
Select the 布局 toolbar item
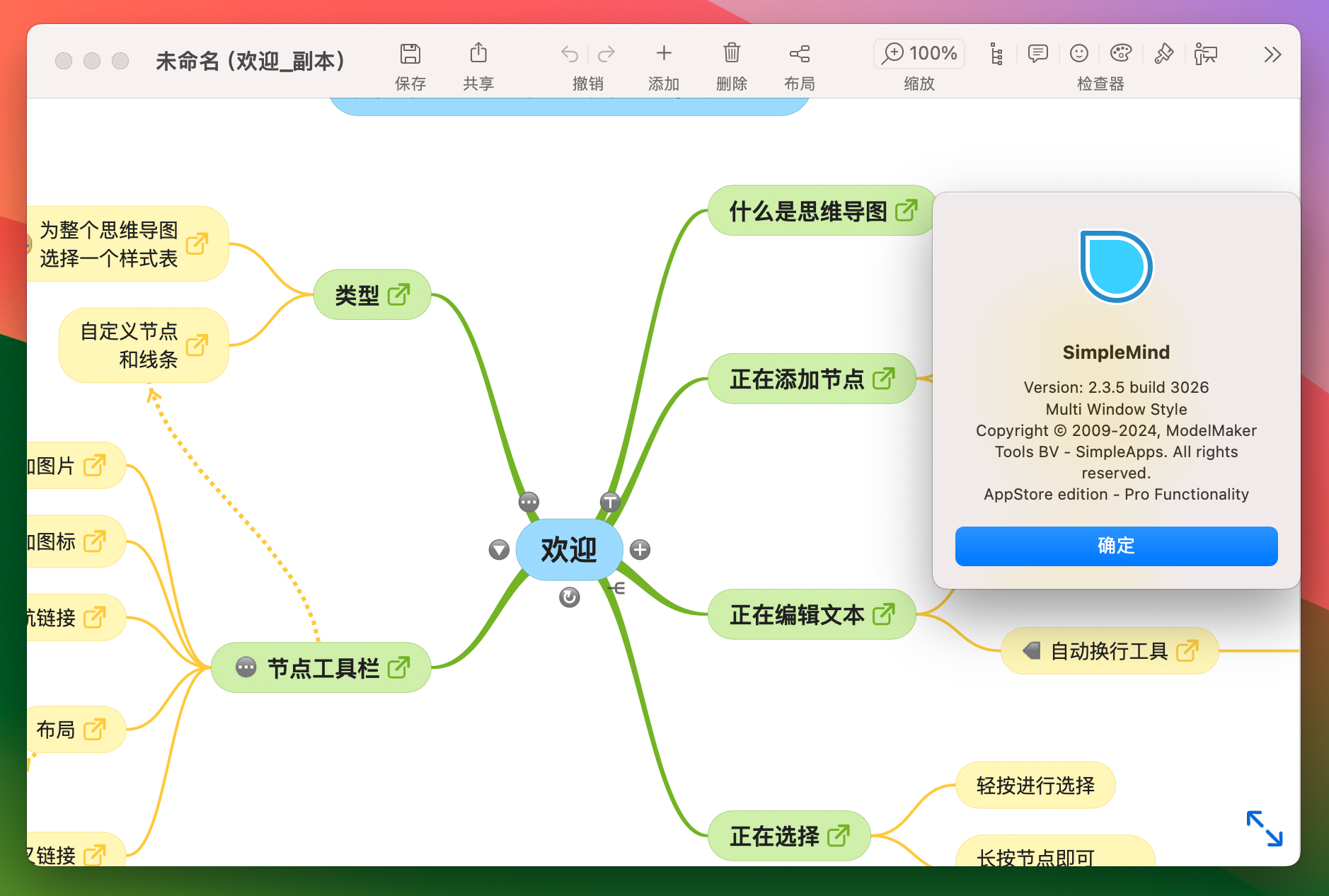click(800, 64)
